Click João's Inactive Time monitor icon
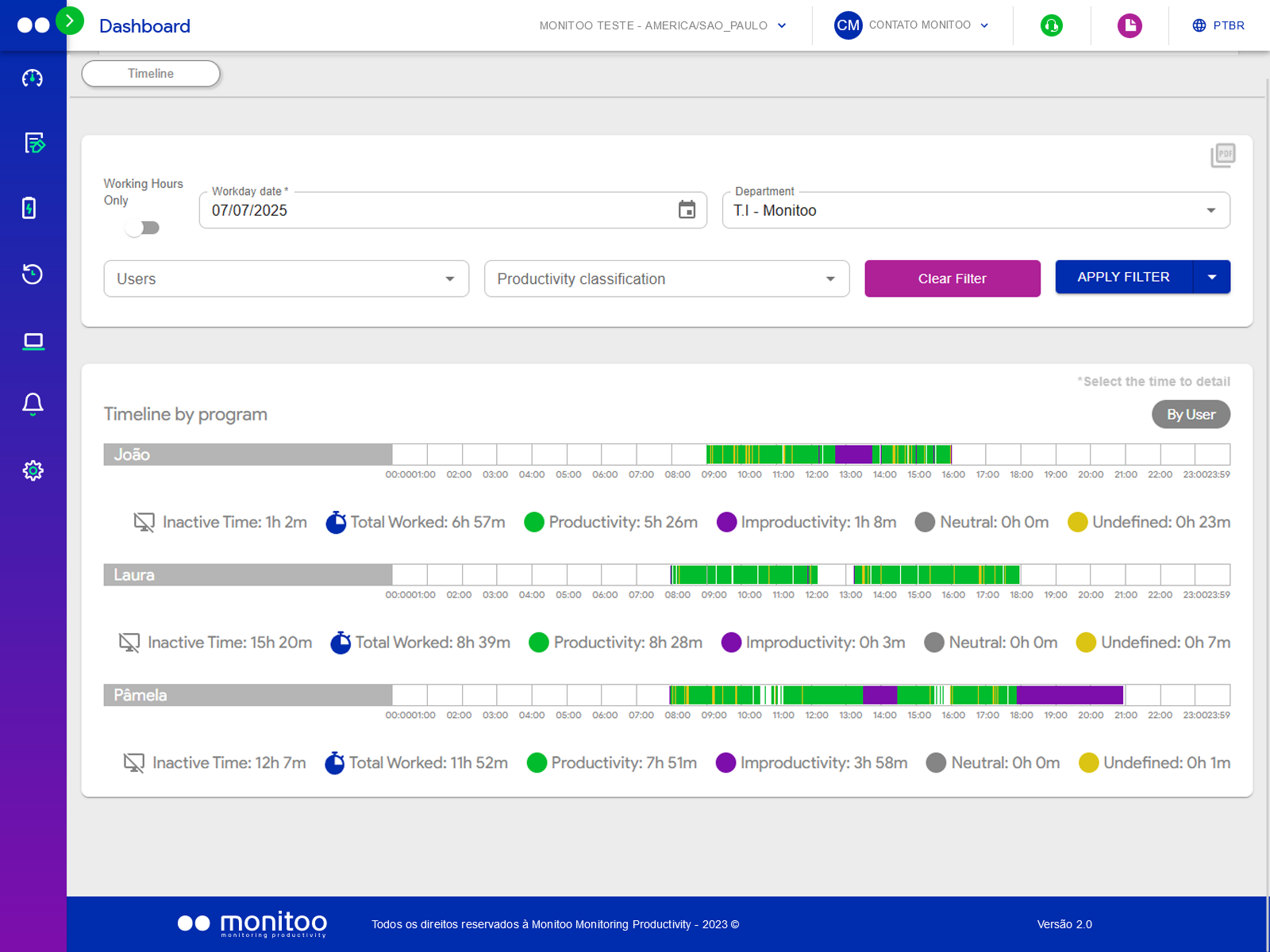 144,522
